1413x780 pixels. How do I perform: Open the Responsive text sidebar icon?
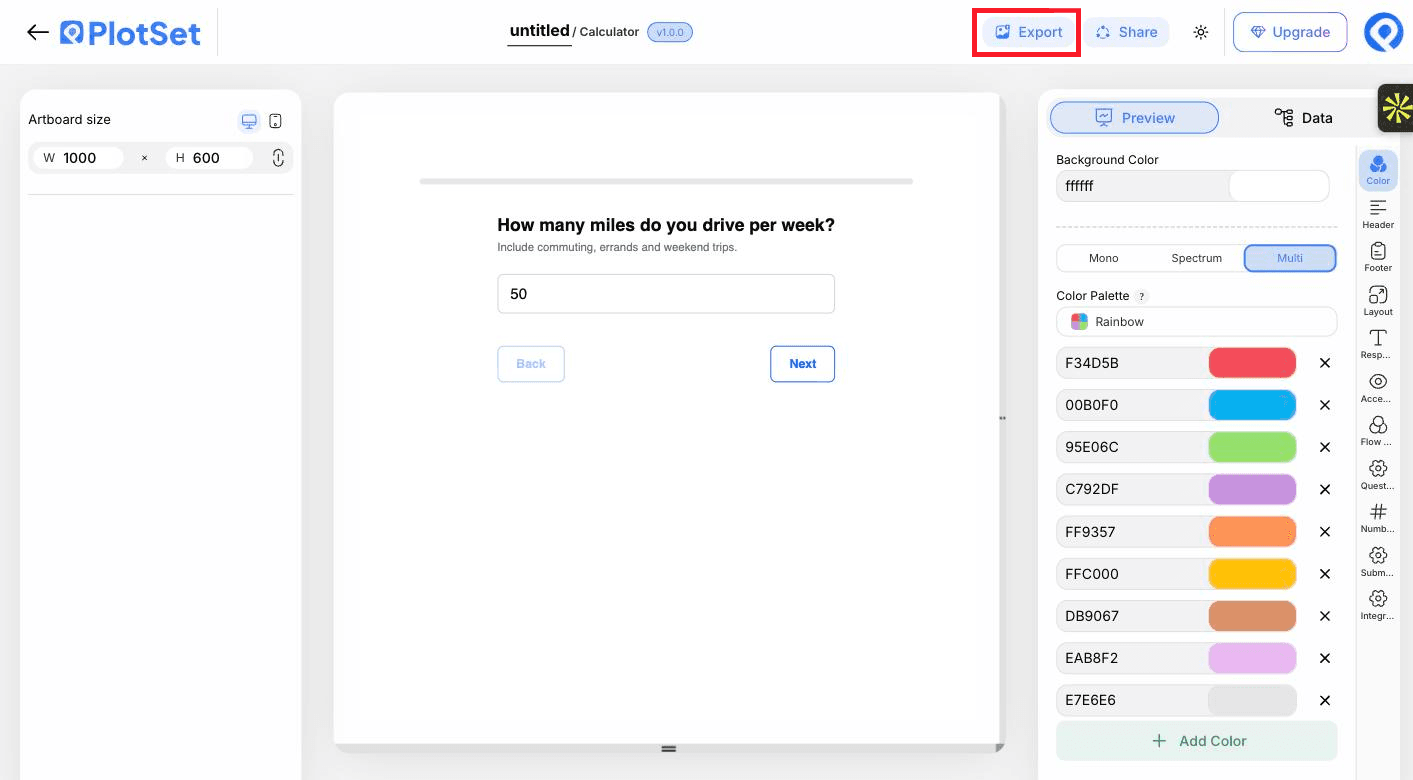pos(1378,344)
